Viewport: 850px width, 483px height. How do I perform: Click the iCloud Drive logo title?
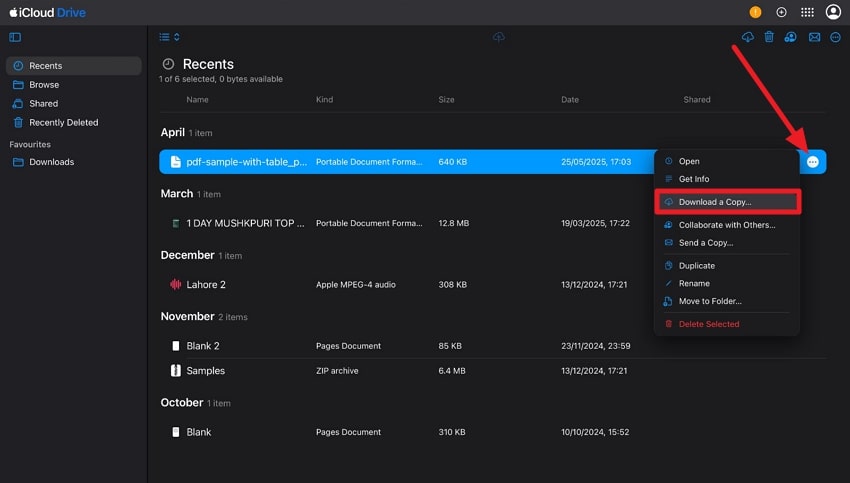(x=47, y=12)
